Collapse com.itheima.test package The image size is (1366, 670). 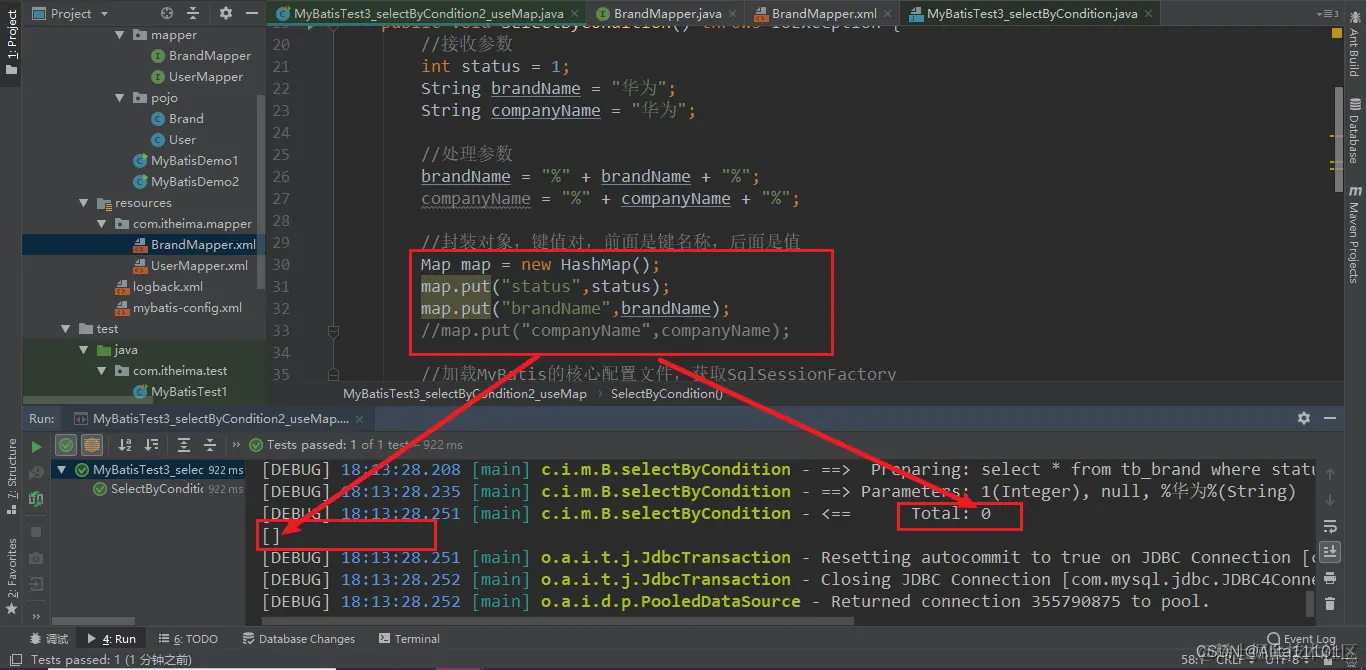103,371
